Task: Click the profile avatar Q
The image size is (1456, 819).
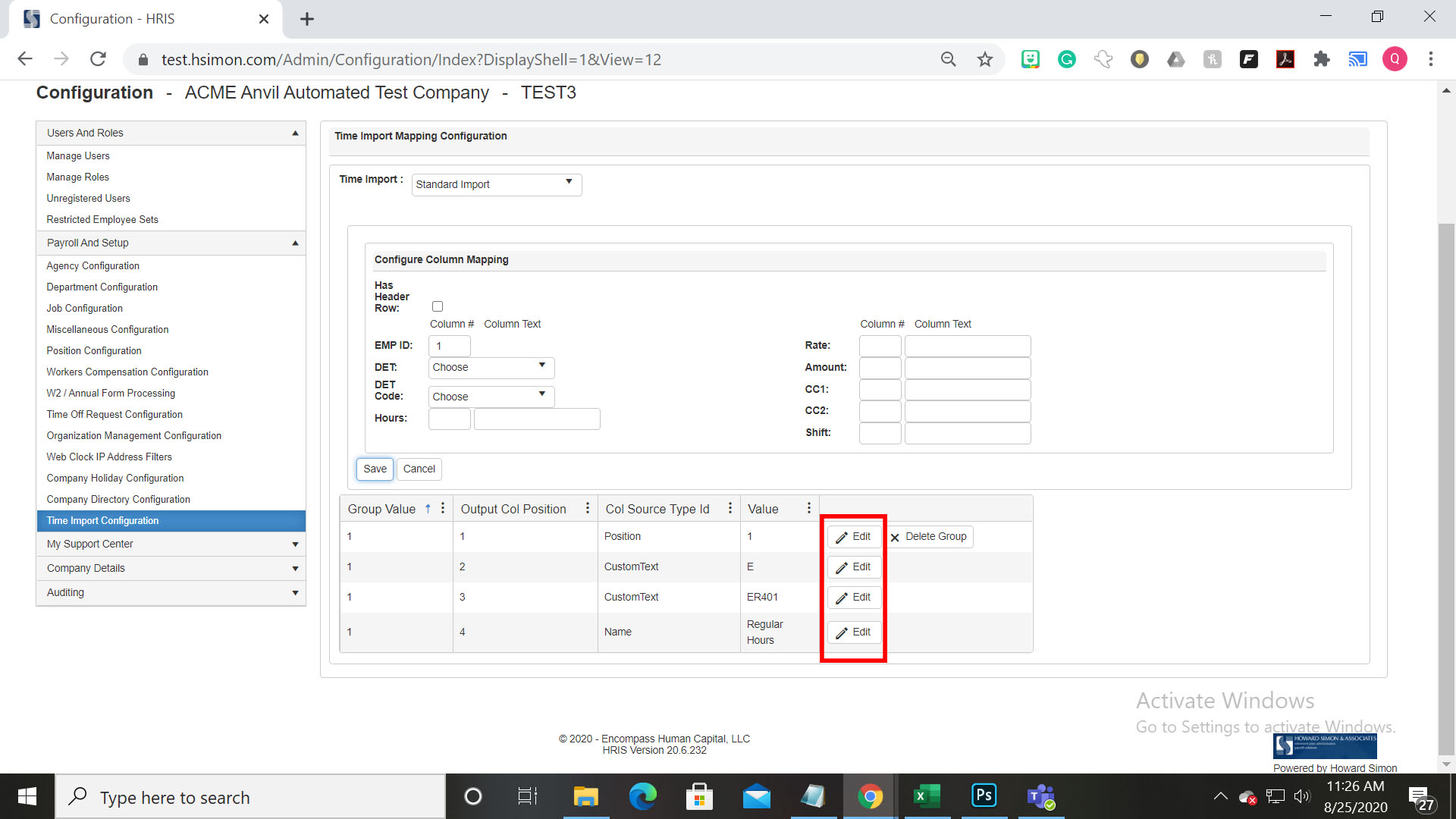Action: 1395,59
